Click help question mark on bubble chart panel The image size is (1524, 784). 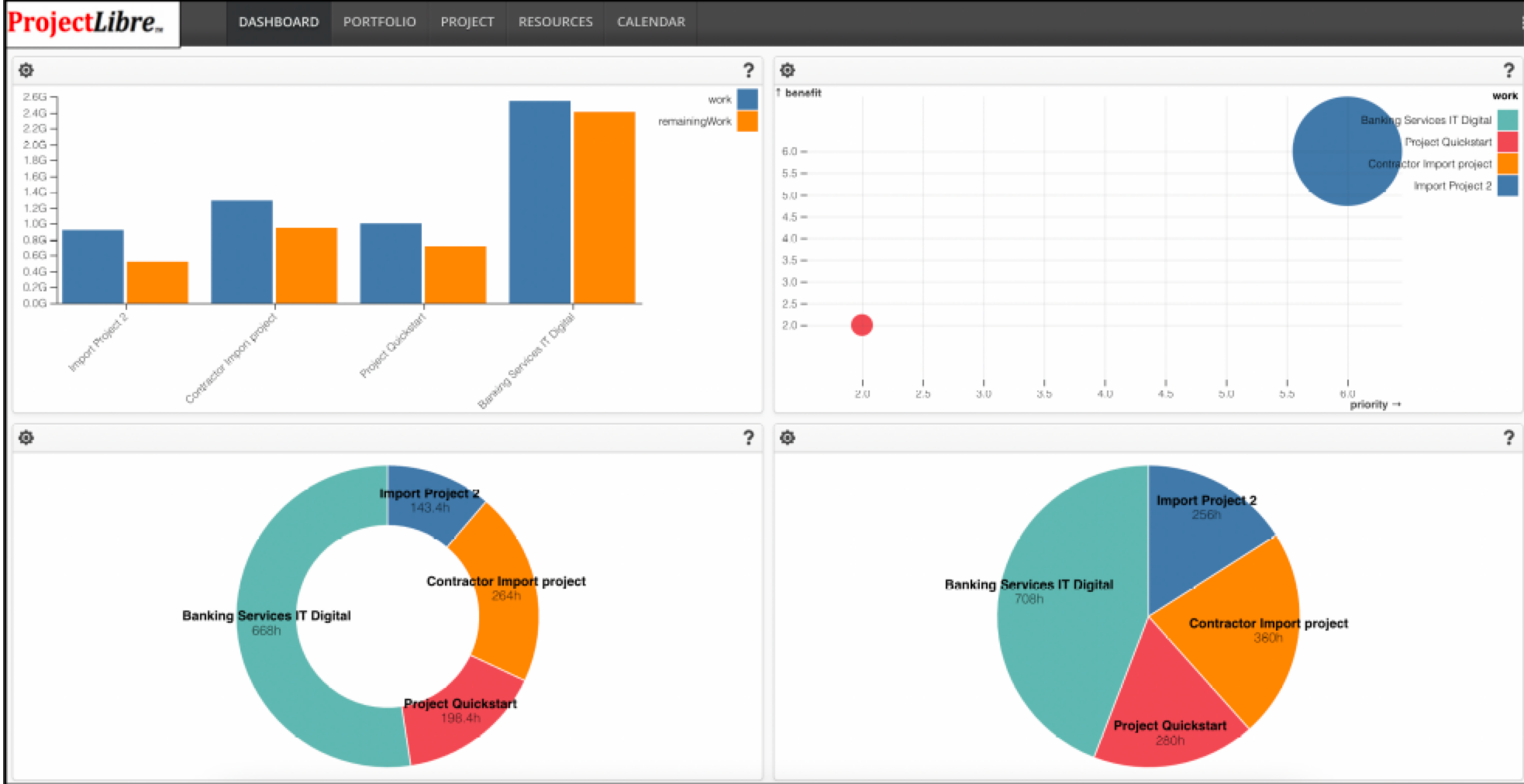pos(1508,70)
